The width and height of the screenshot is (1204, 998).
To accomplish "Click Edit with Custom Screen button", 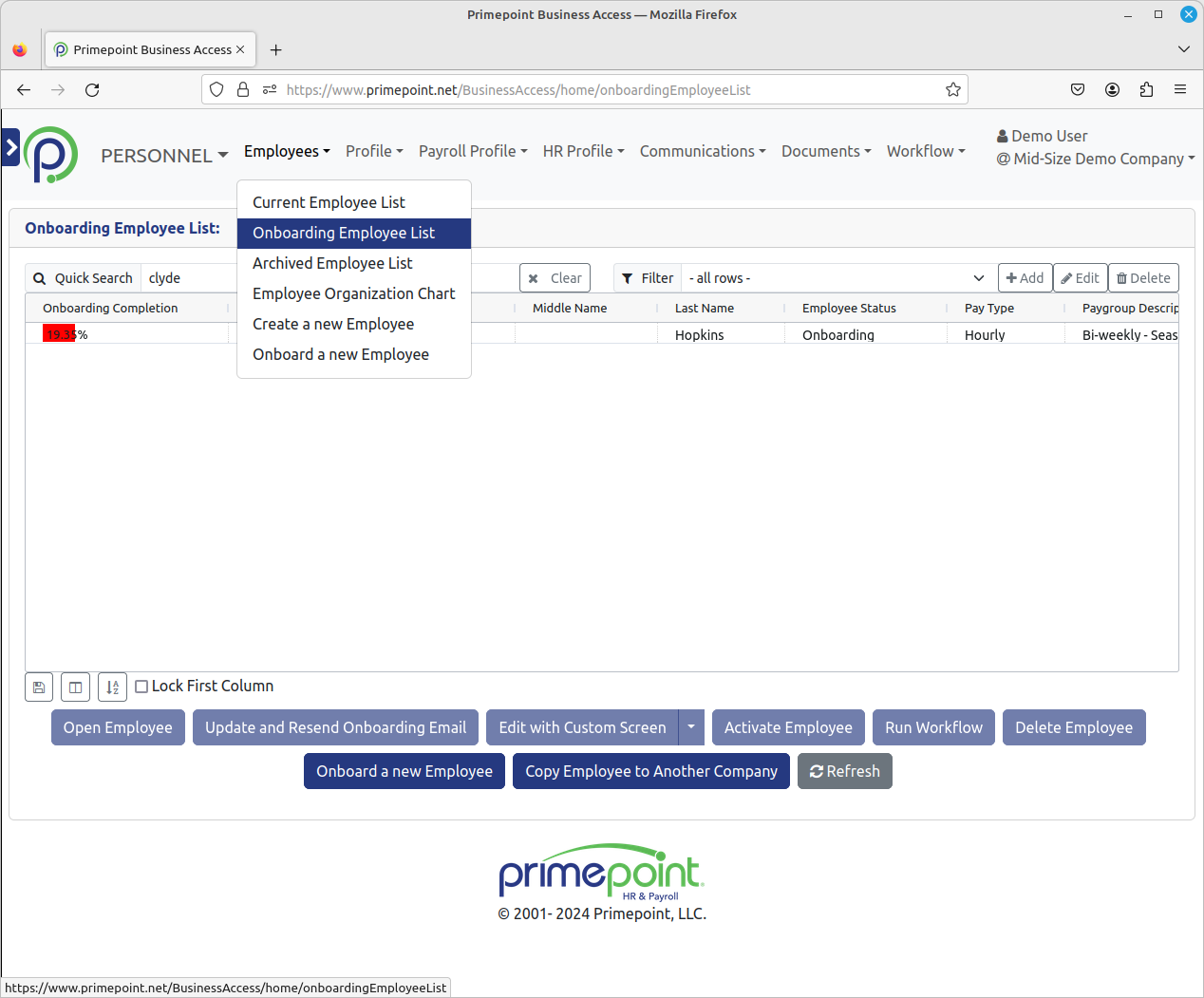I will click(582, 727).
